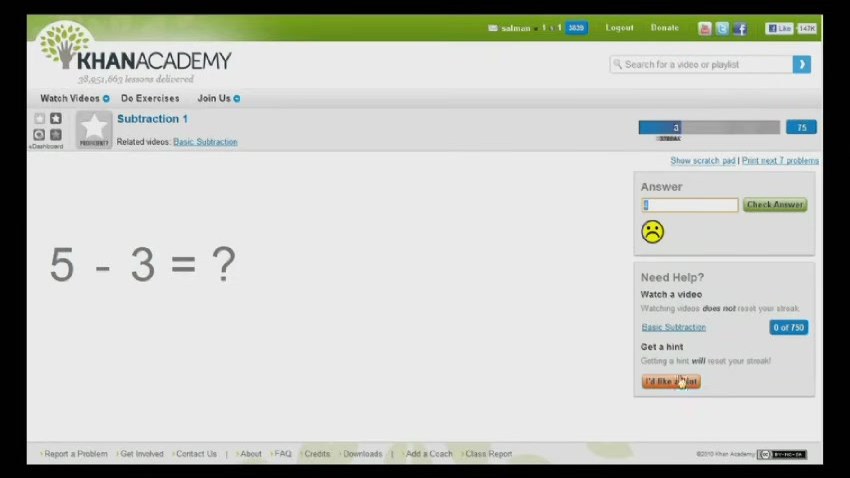
Task: Expand the Watch Videos menu arrow
Action: click(x=106, y=99)
